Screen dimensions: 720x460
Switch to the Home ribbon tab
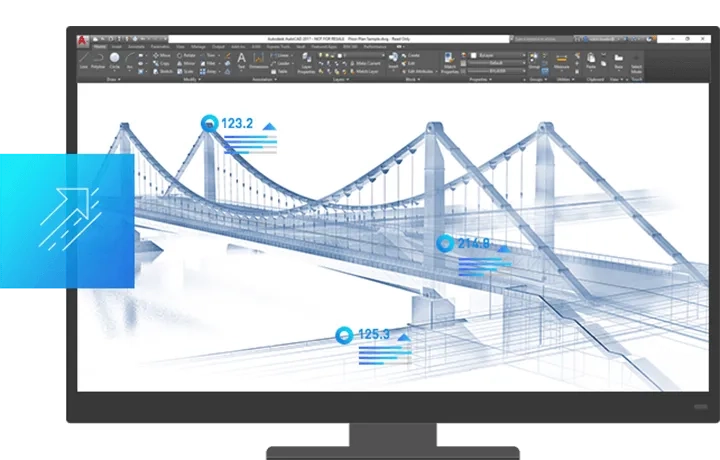[100, 46]
